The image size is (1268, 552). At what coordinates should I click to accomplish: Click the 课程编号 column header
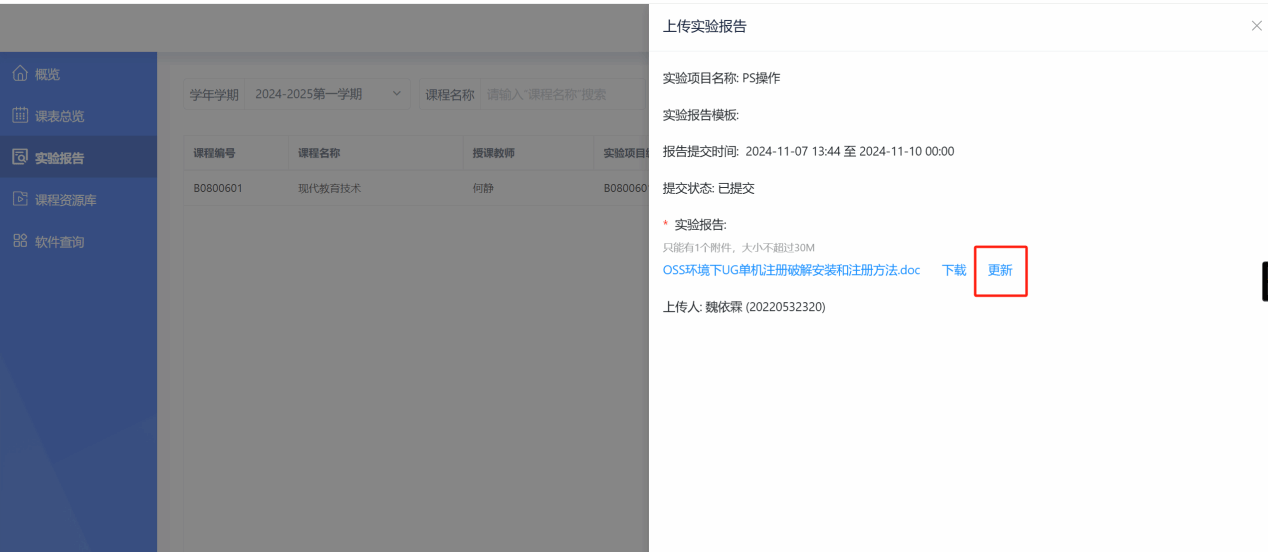click(215, 153)
